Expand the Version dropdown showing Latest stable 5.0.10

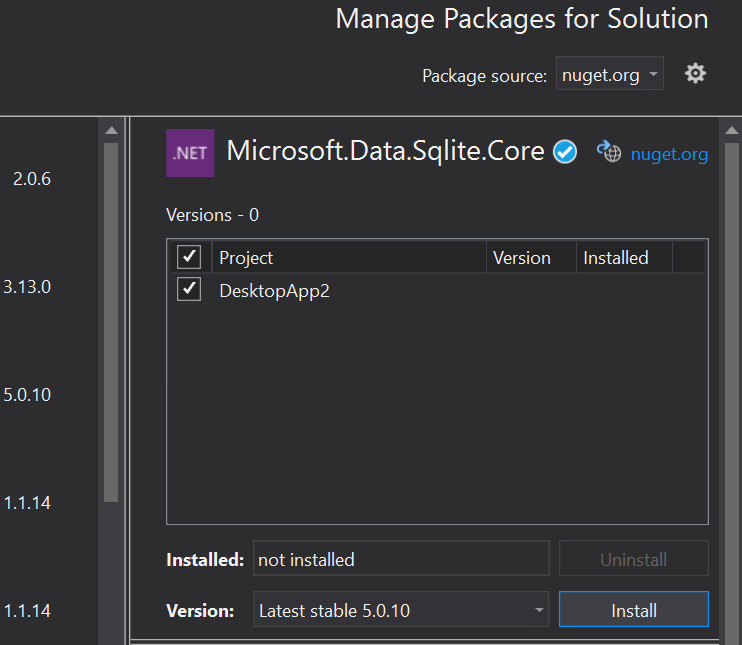coord(401,610)
